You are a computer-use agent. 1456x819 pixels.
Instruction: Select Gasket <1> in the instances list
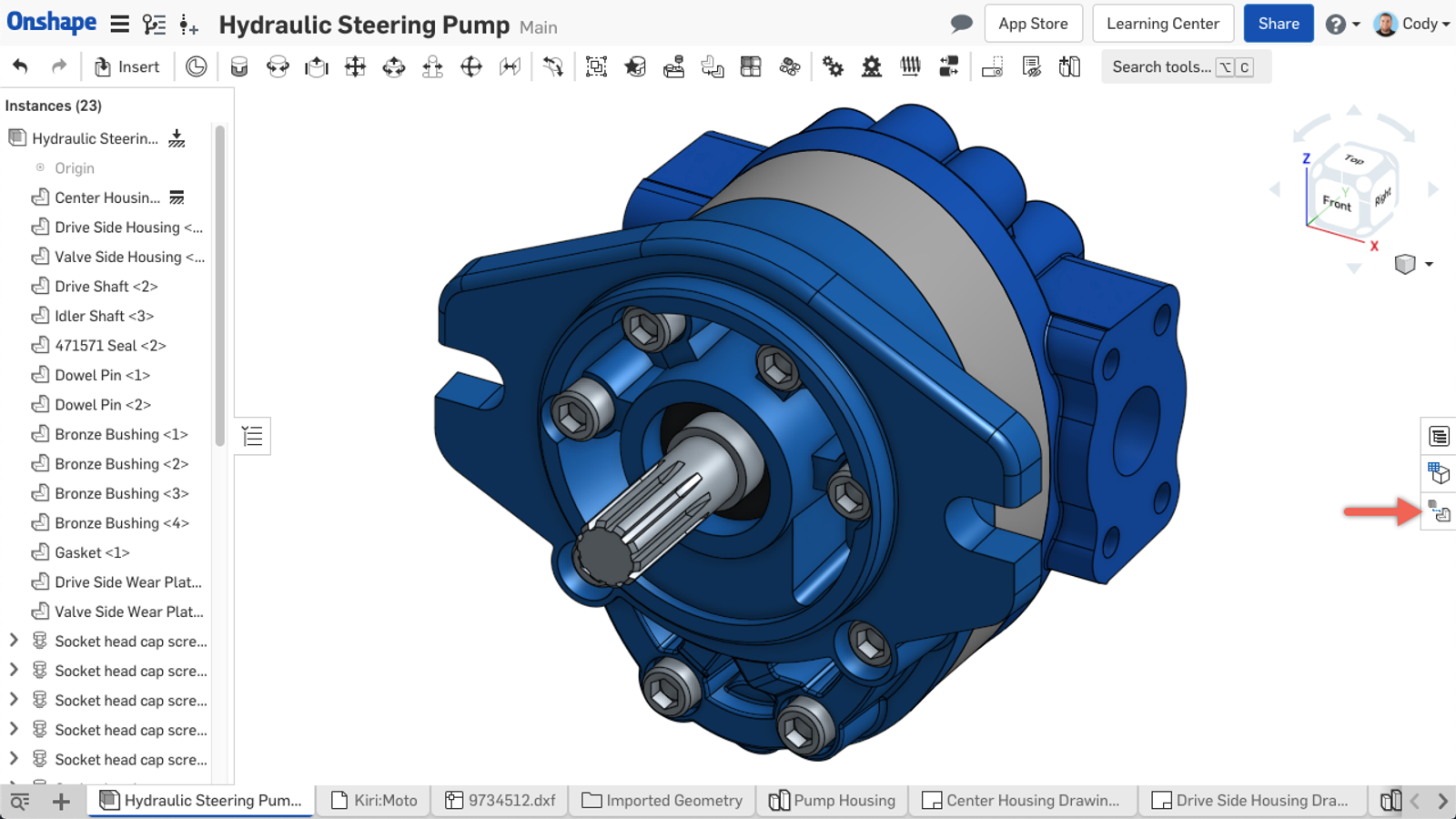point(91,552)
